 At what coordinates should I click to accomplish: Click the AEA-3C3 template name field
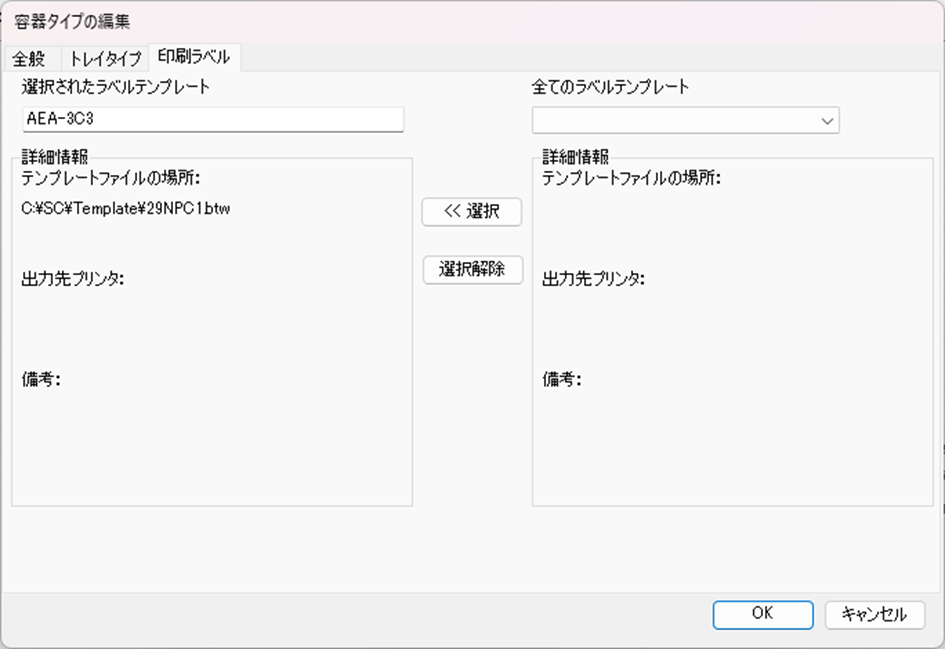point(212,120)
